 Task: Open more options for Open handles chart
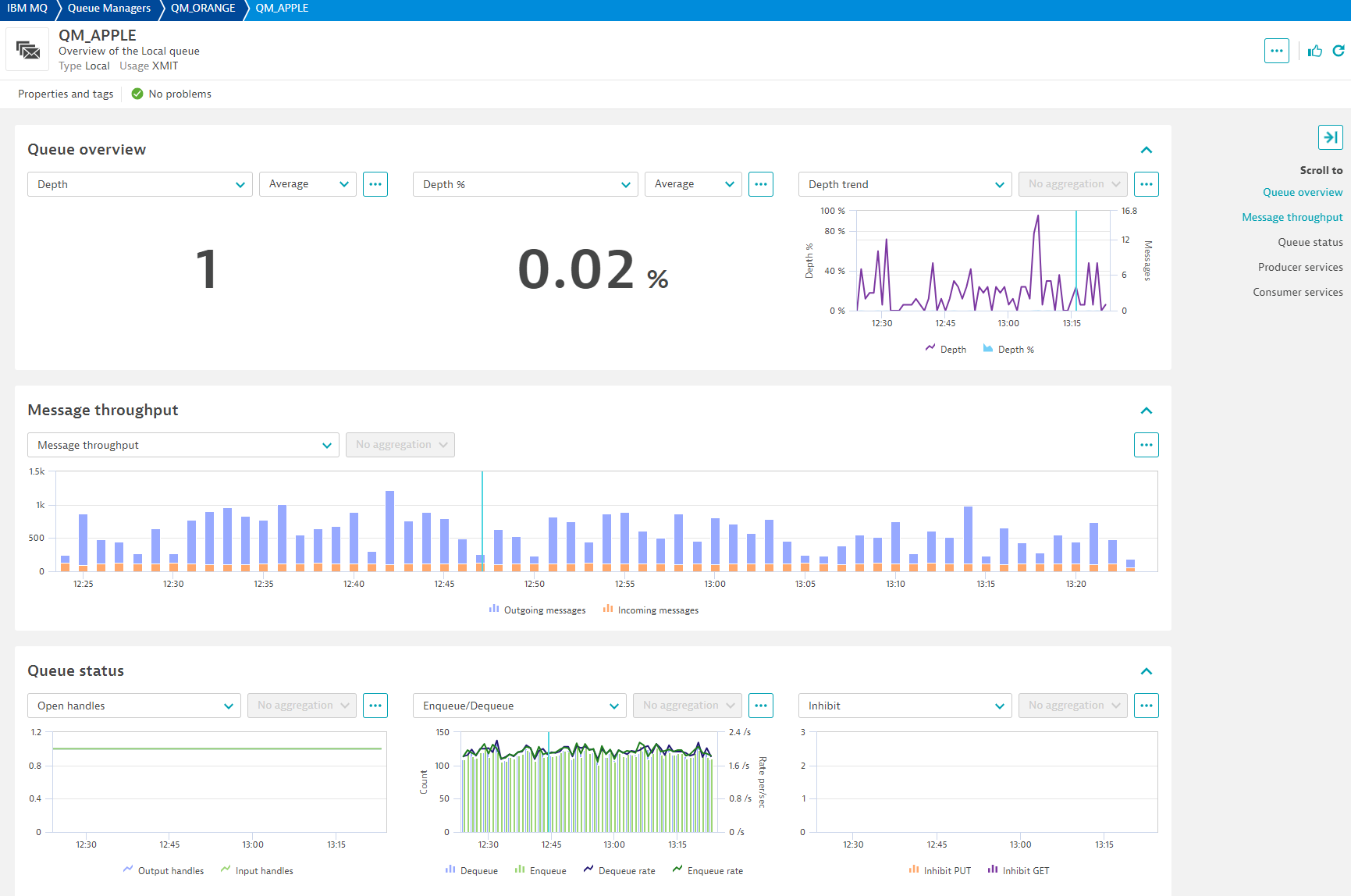[375, 706]
